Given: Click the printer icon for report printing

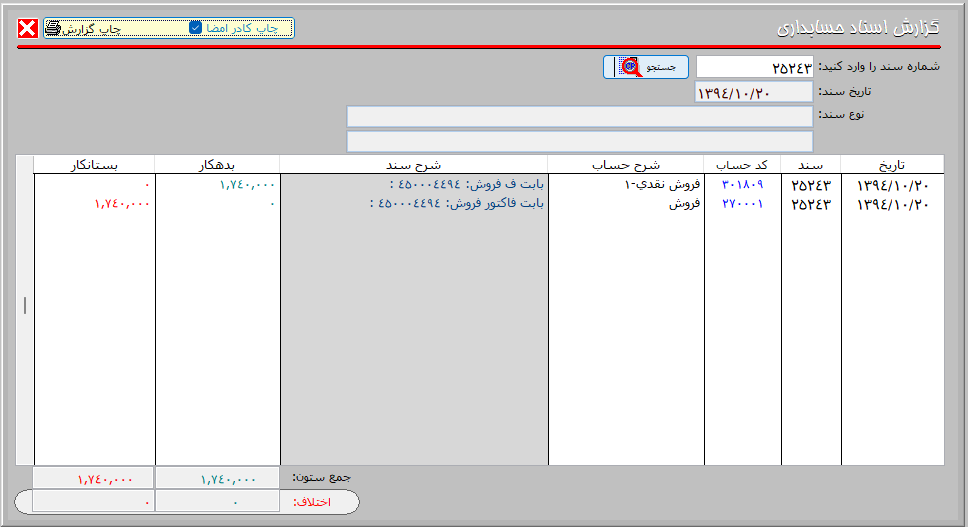Looking at the screenshot, I should click(x=53, y=28).
